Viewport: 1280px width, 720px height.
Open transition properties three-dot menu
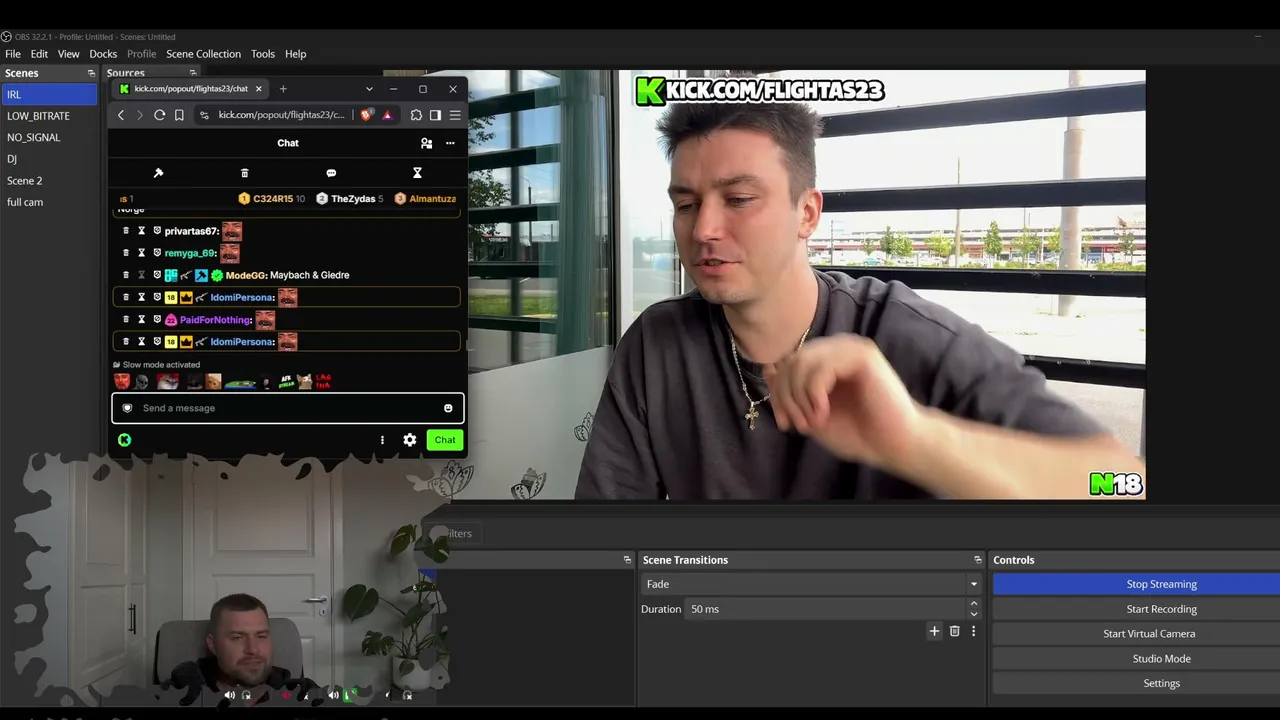[973, 631]
